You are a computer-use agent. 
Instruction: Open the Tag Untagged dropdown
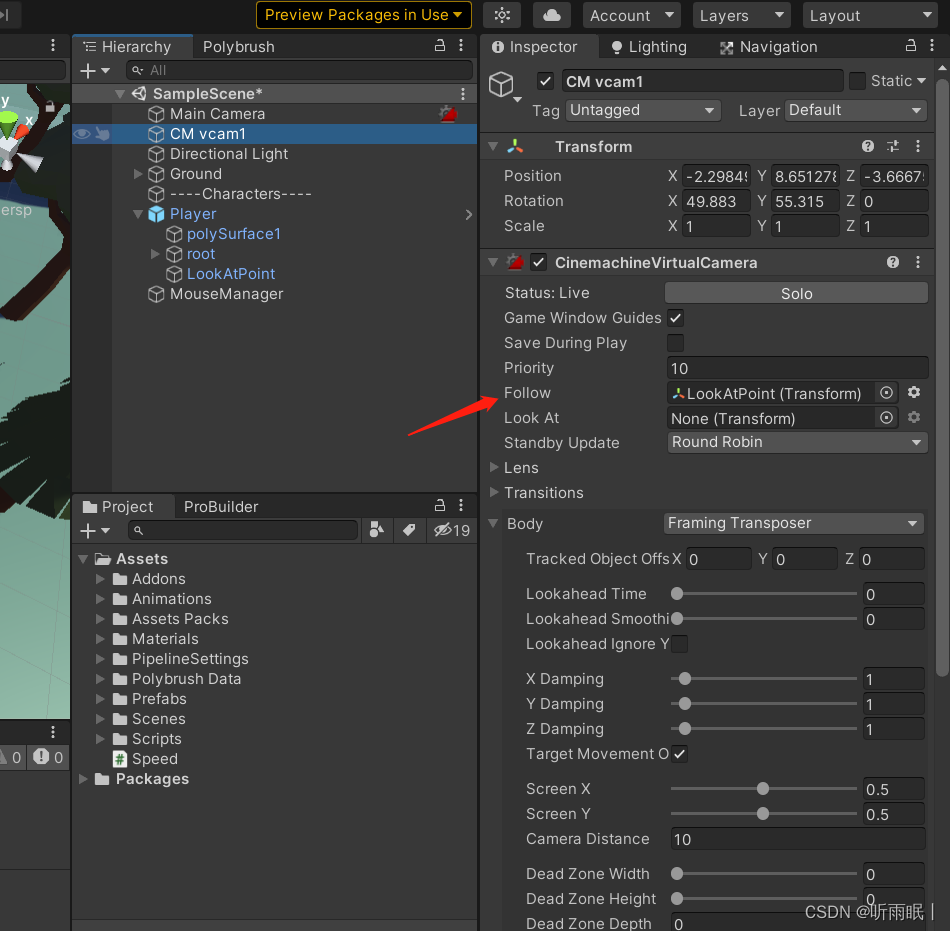click(643, 110)
